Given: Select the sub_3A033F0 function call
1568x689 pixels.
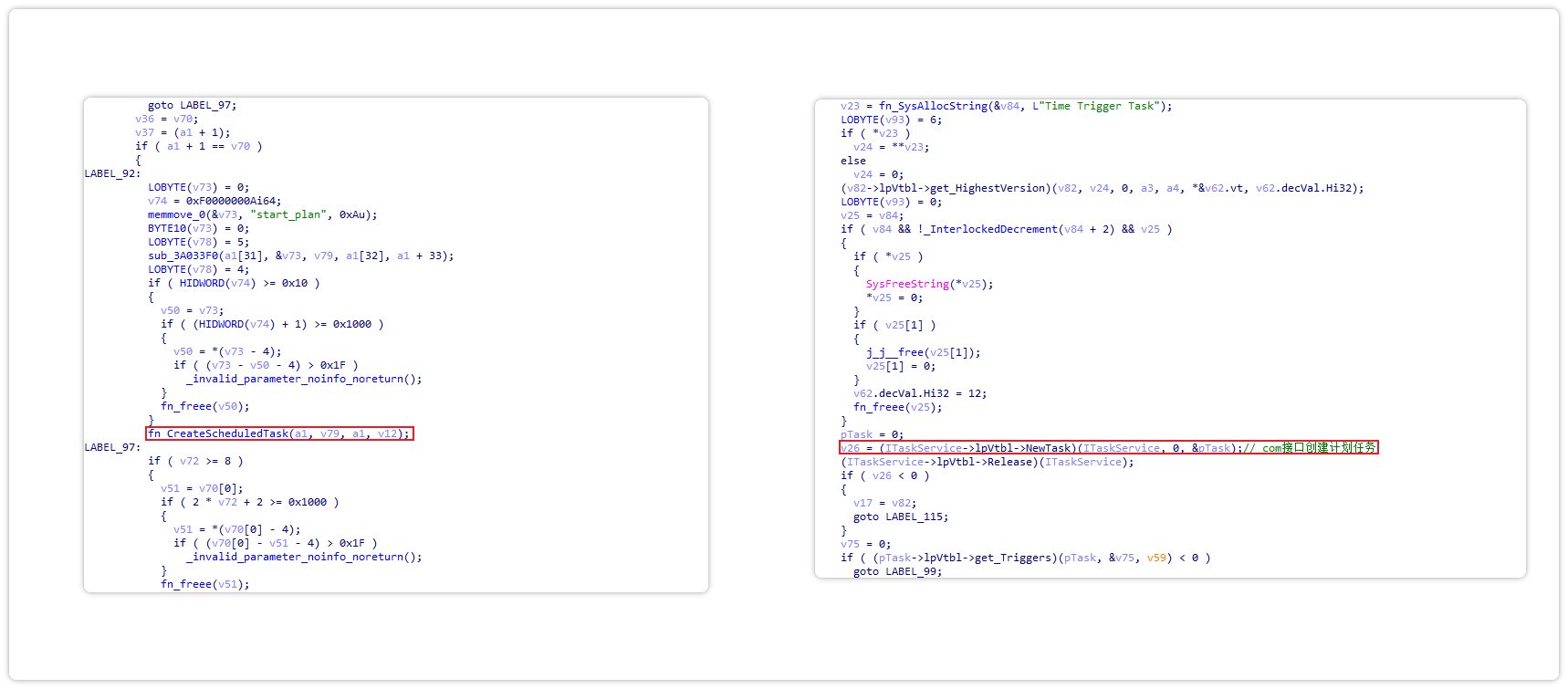Looking at the screenshot, I should point(183,256).
